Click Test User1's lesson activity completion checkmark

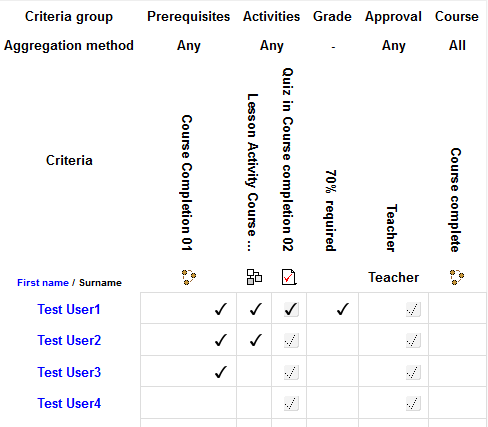click(256, 309)
